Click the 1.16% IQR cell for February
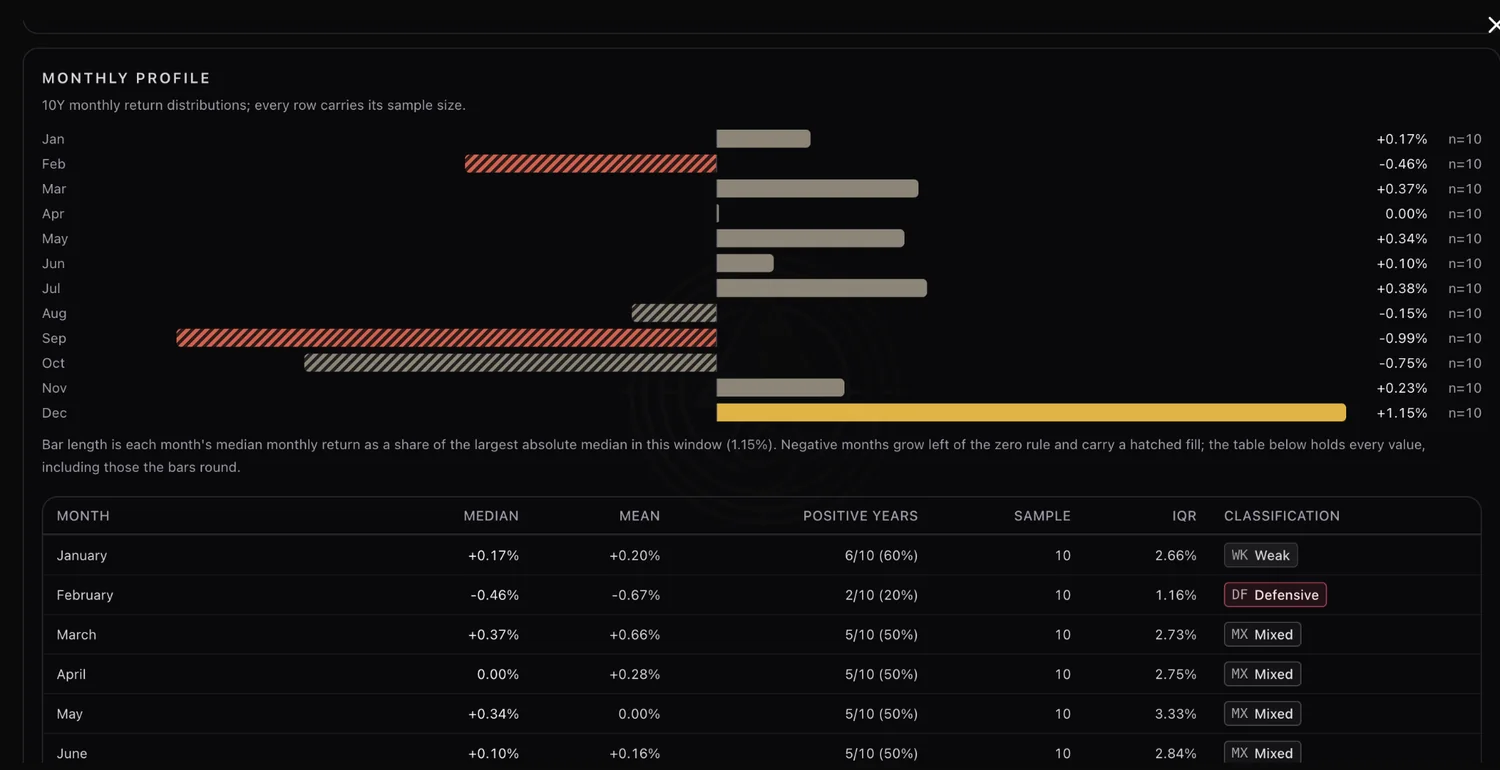The image size is (1500, 770). 1176,595
